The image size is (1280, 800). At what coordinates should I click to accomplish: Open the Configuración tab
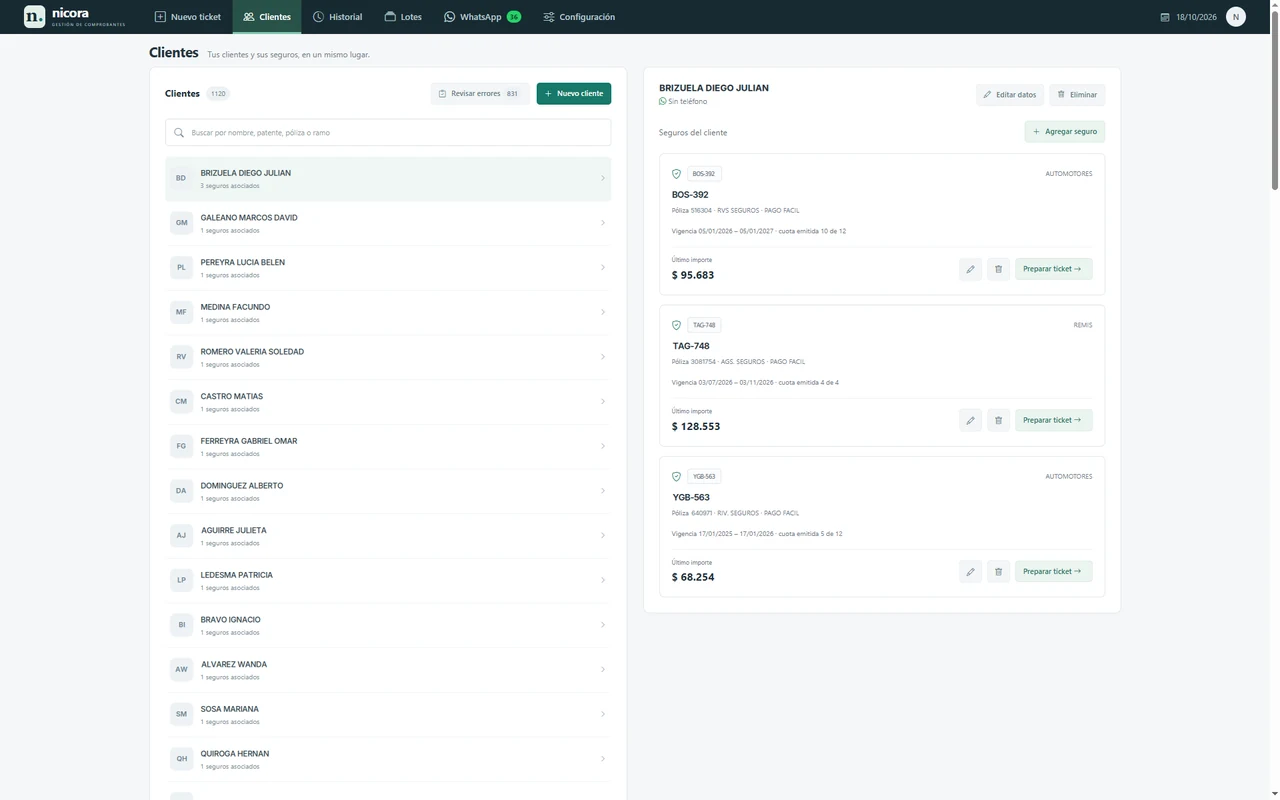pos(579,17)
